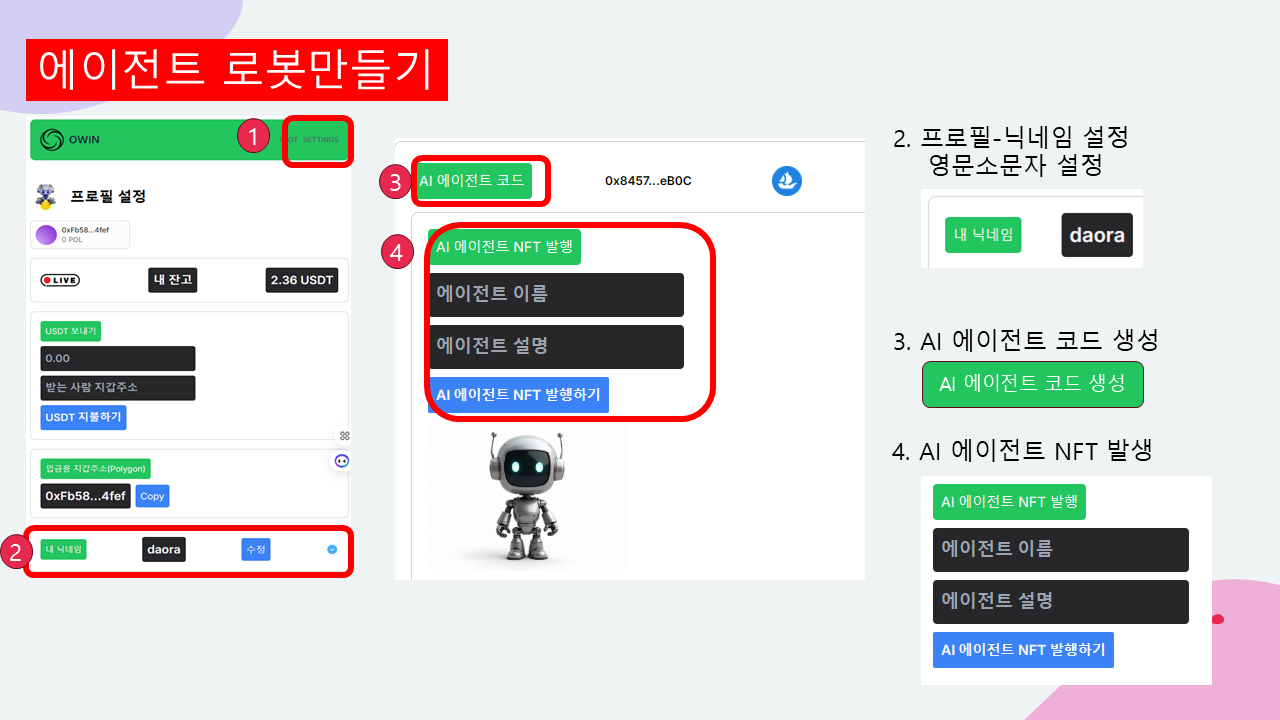Image resolution: width=1280 pixels, height=720 pixels.
Task: Click the OpenSea ship icon
Action: 787,181
